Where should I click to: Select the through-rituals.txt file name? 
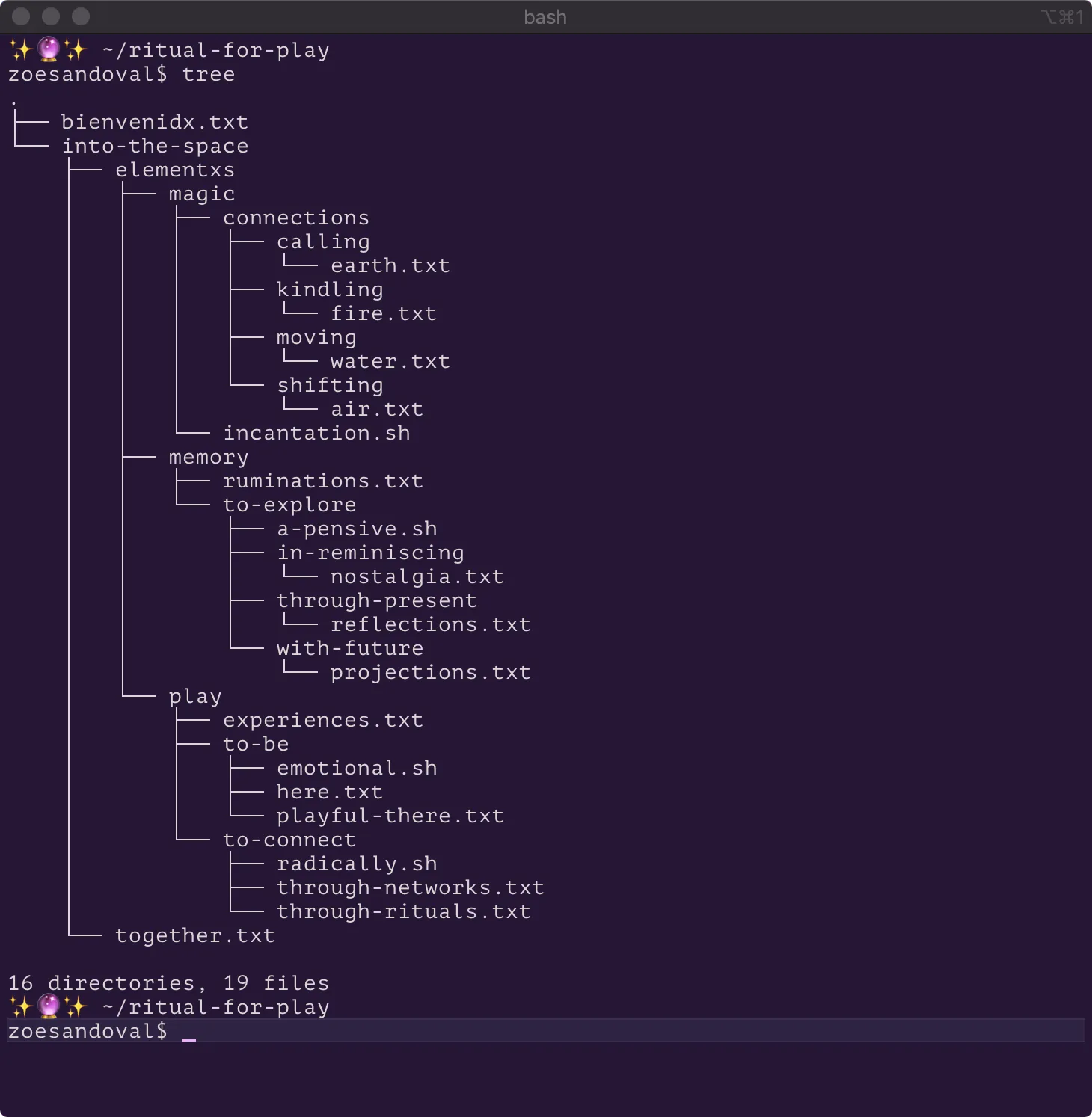[404, 912]
